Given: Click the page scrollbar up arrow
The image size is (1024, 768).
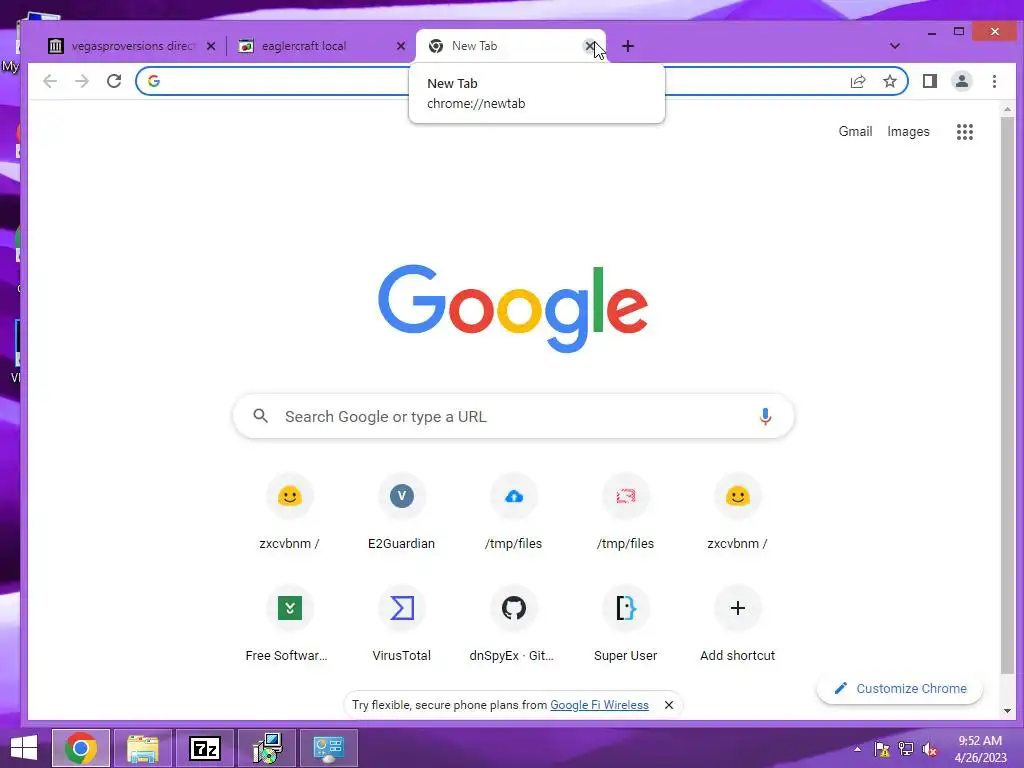Looking at the screenshot, I should (x=1008, y=110).
